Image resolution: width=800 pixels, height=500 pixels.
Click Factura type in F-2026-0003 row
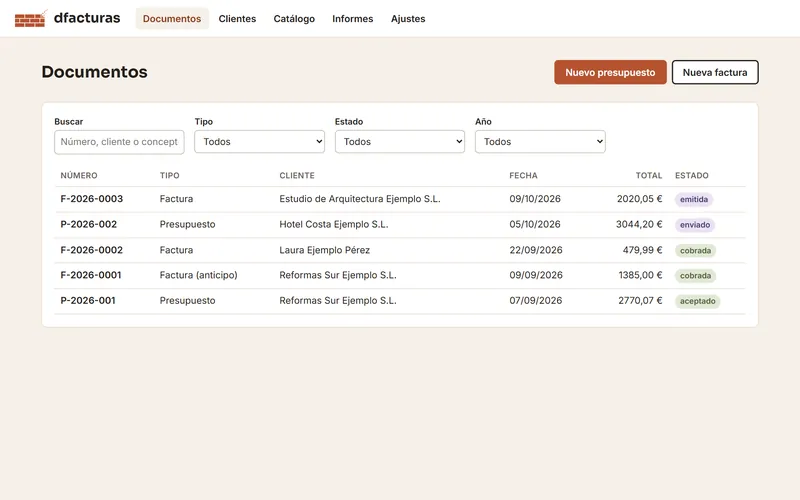176,199
